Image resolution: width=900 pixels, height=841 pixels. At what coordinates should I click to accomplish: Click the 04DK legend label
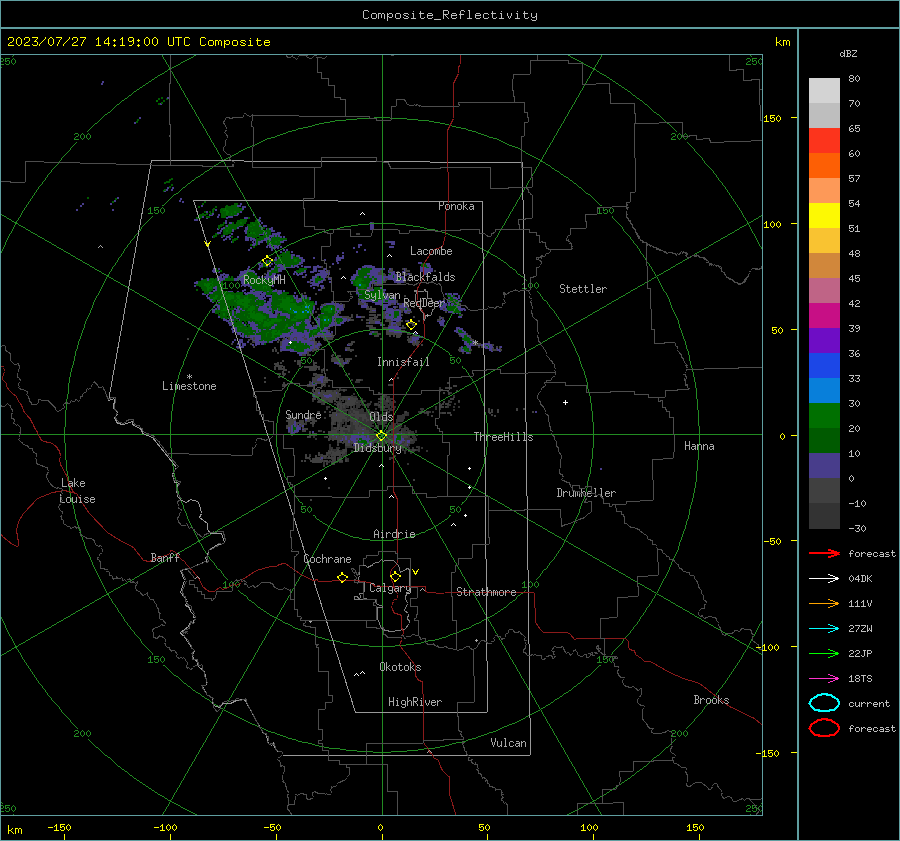coord(860,579)
